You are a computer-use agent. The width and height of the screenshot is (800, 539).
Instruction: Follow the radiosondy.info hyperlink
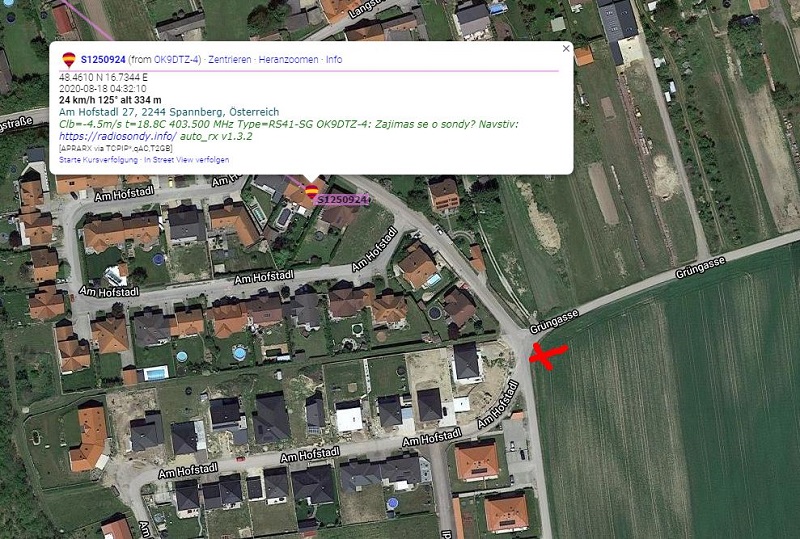[x=118, y=136]
